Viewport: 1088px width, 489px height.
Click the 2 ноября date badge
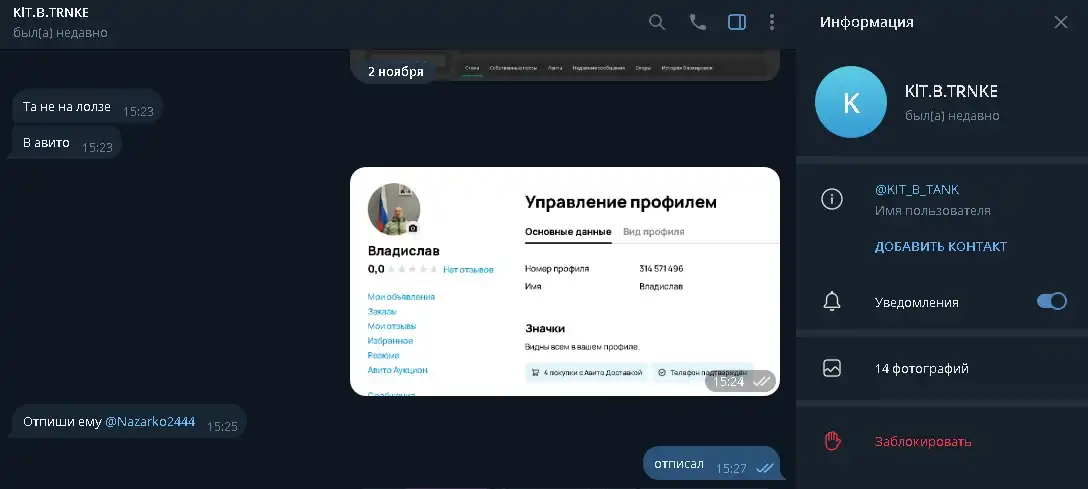click(x=396, y=71)
